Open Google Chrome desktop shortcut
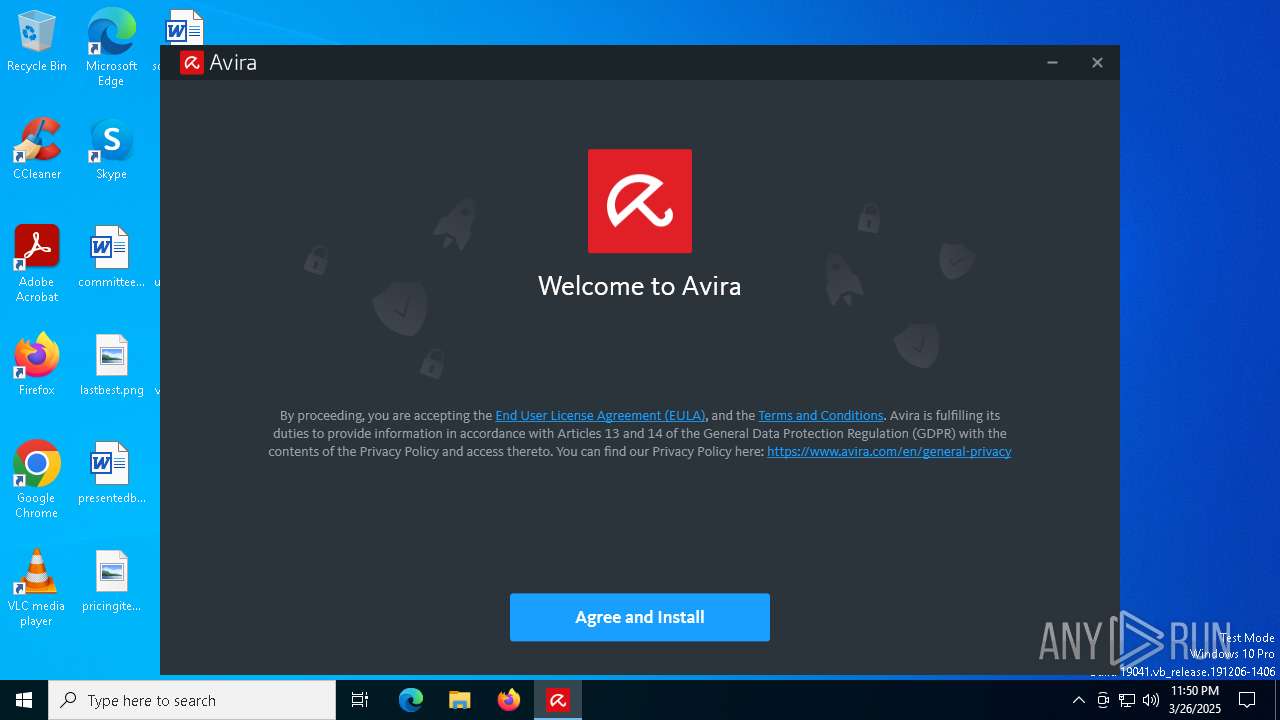Screen dimensions: 1280x720 tap(37, 479)
